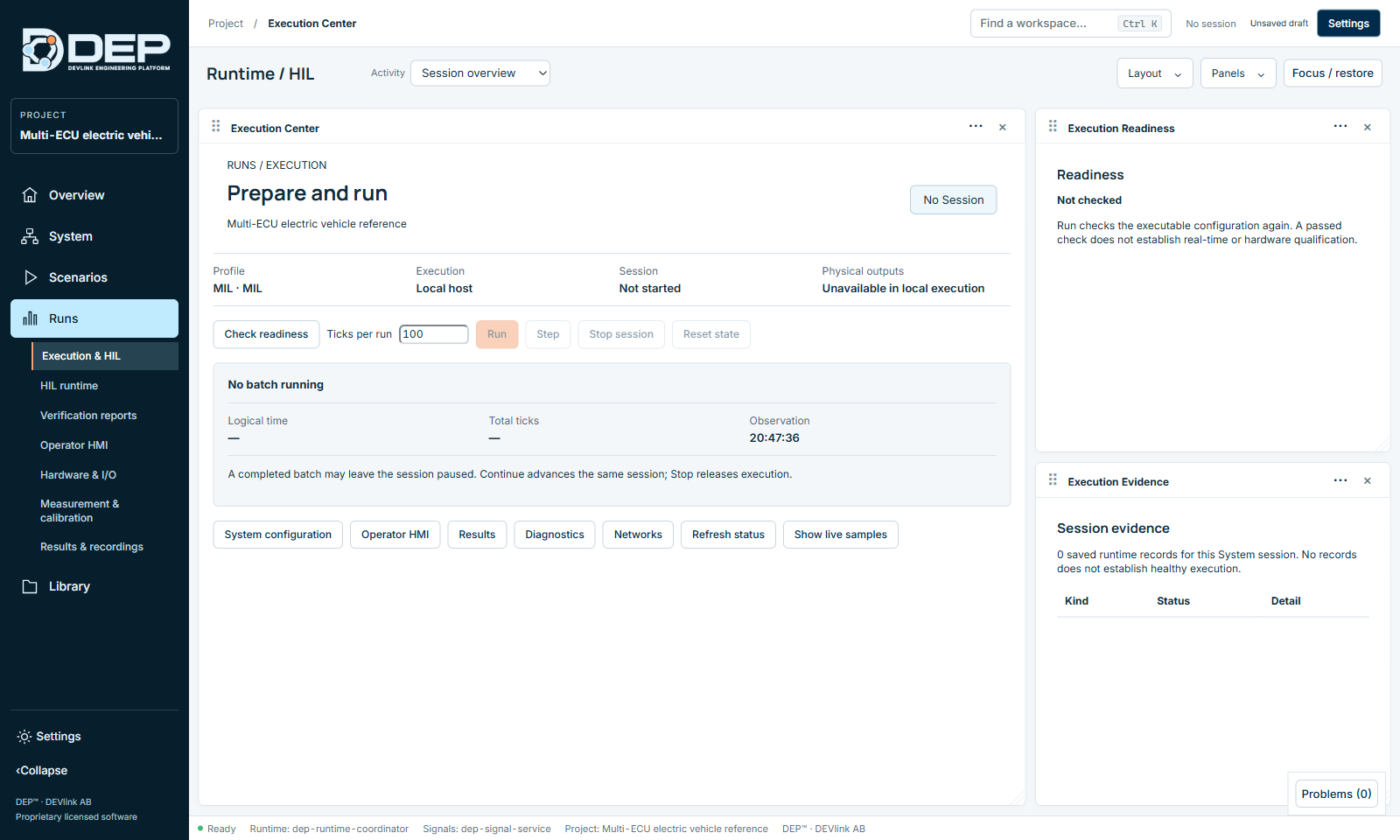Open Diagnostics
Image resolution: width=1400 pixels, height=840 pixels.
pos(555,535)
